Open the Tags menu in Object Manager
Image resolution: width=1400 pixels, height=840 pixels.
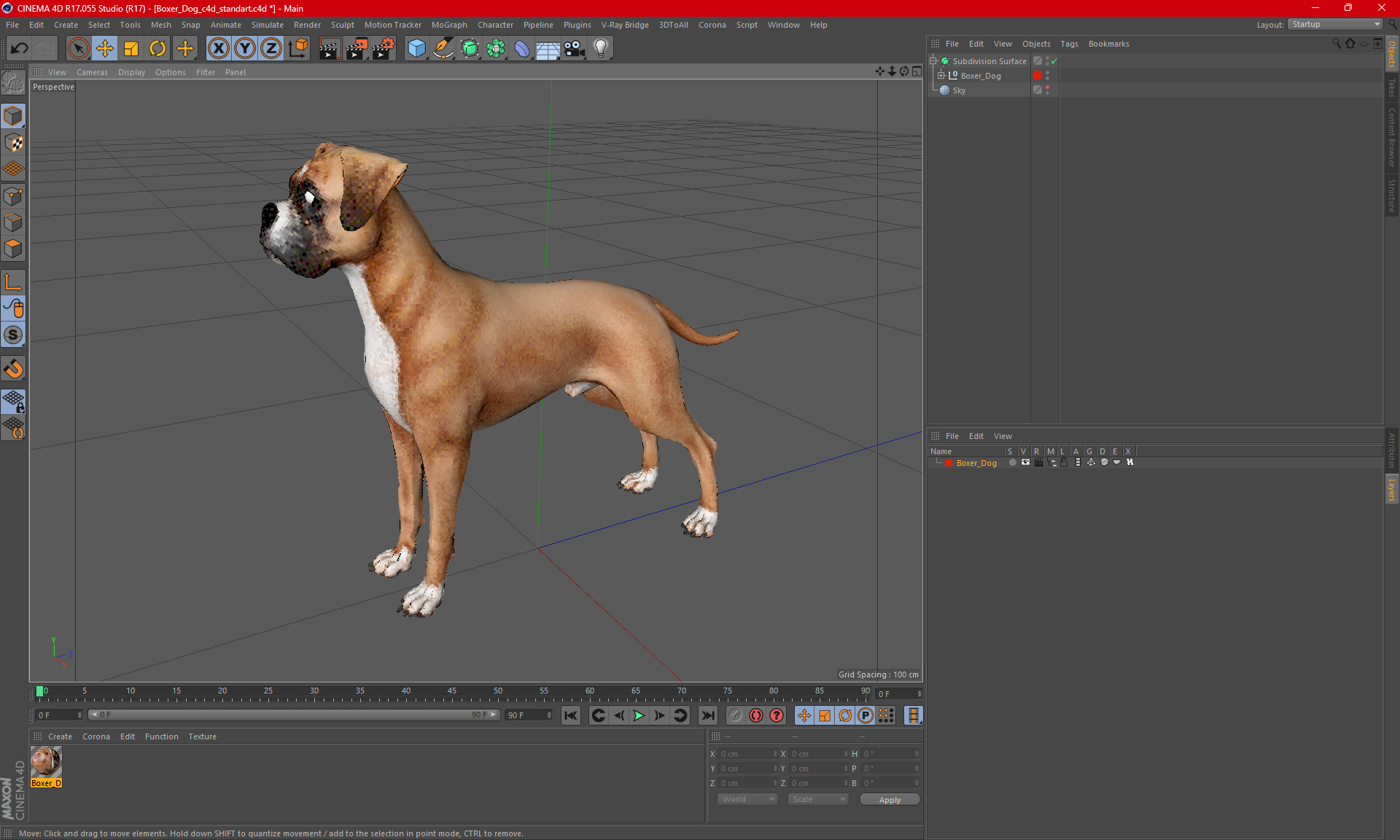pyautogui.click(x=1068, y=44)
